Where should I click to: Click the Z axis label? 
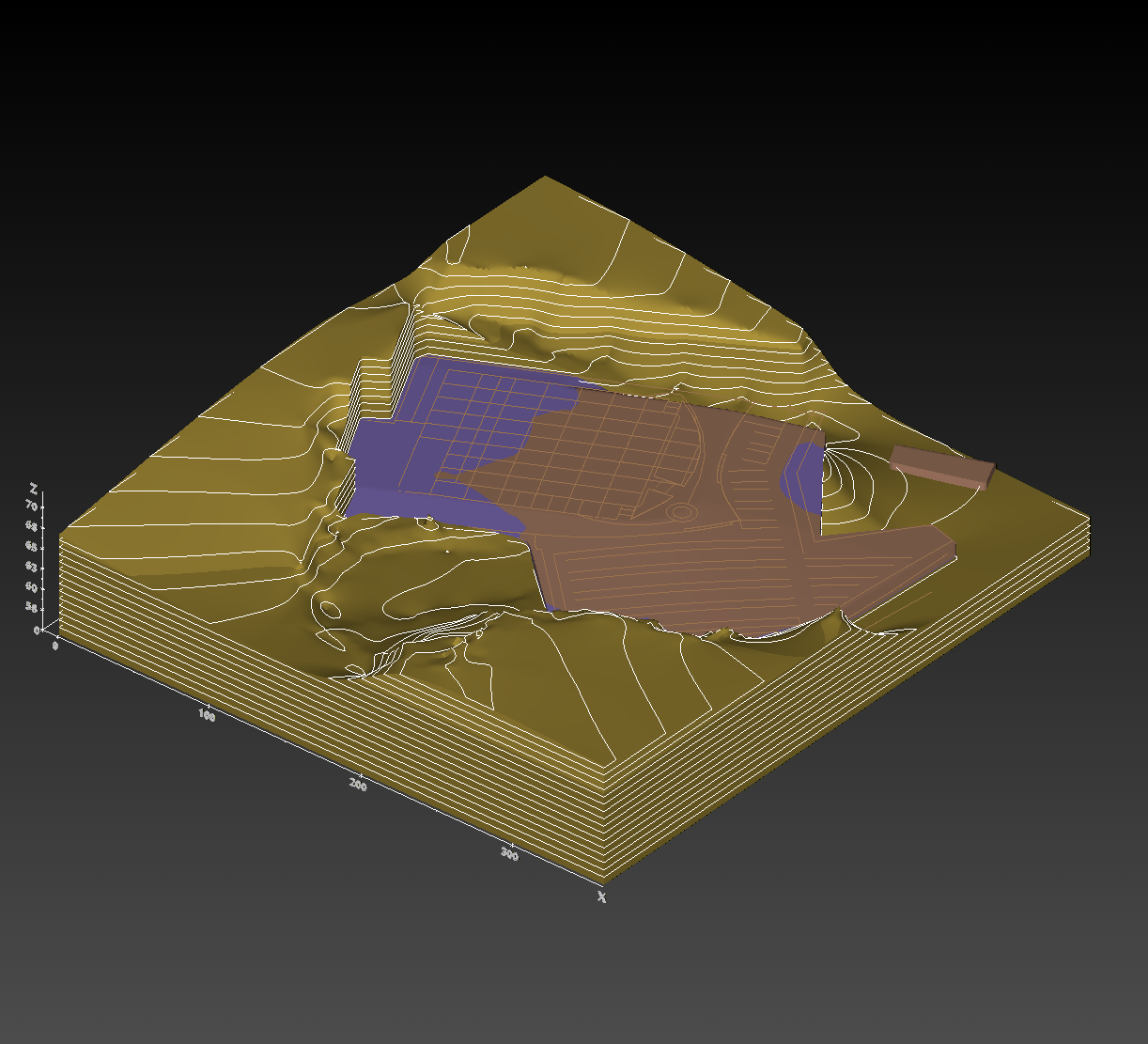tap(34, 488)
